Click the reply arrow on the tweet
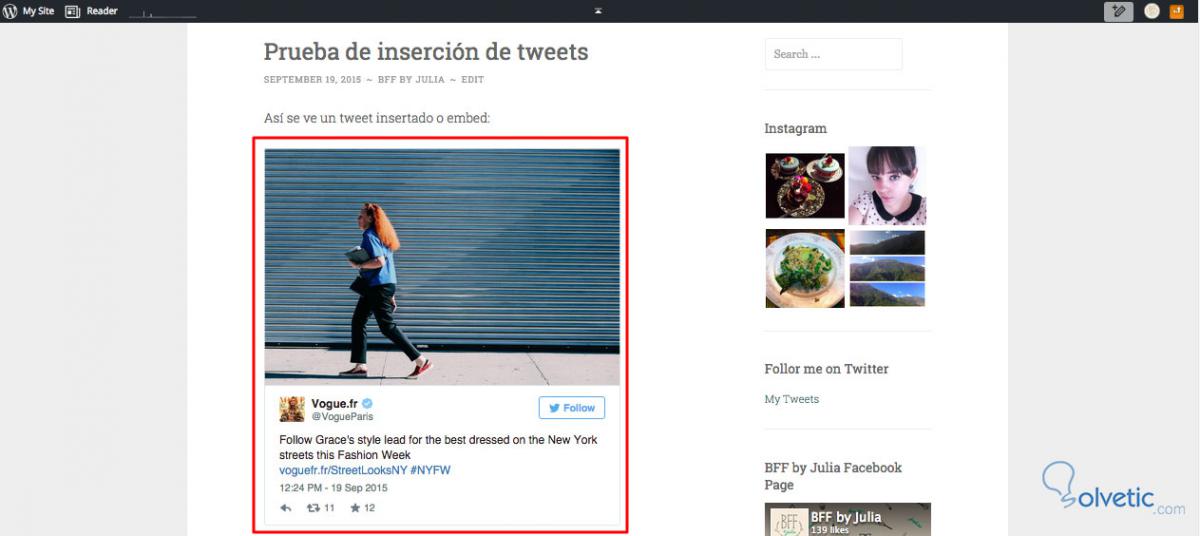 [286, 508]
